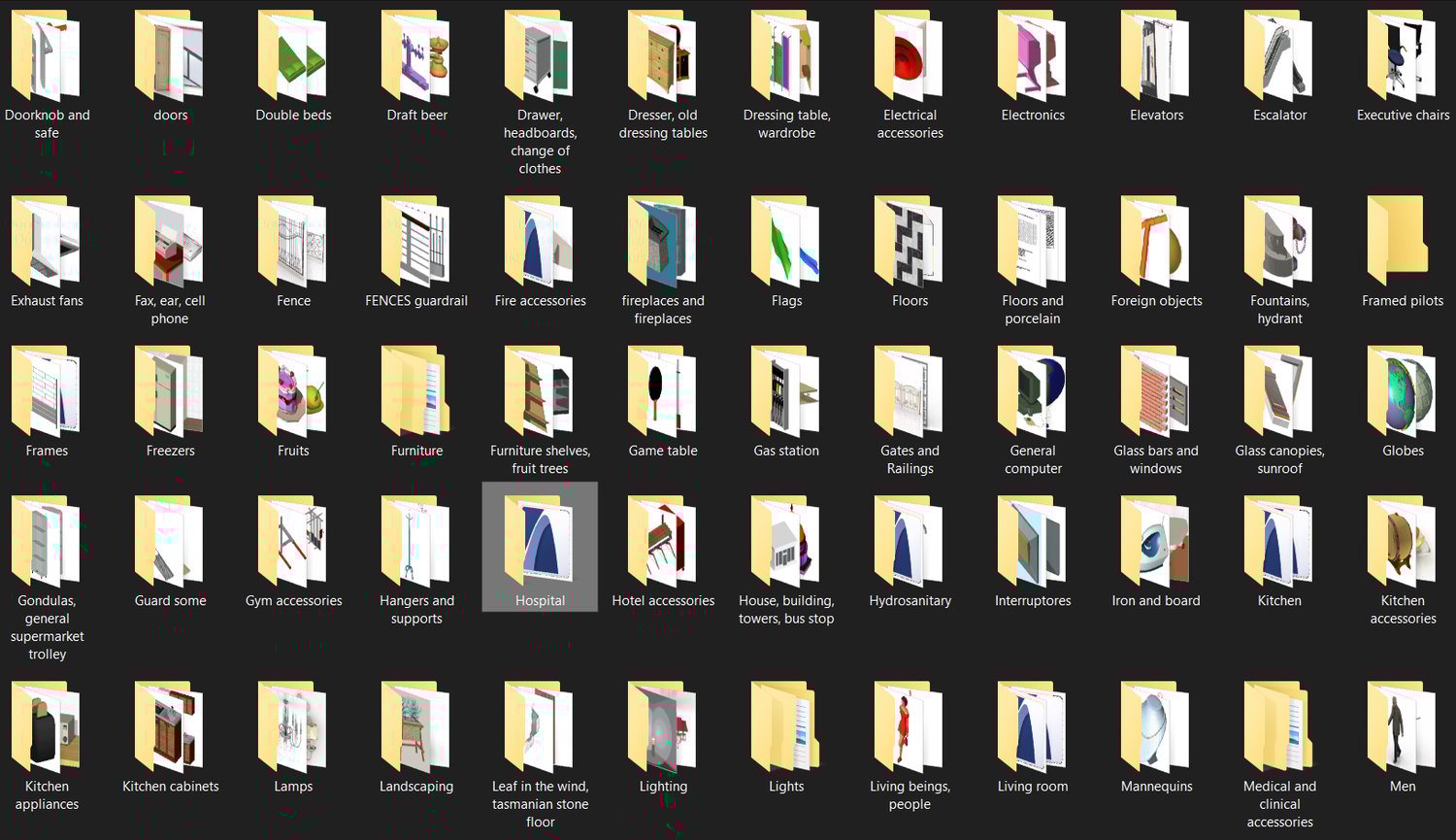Open the Guard some folder

(x=170, y=541)
